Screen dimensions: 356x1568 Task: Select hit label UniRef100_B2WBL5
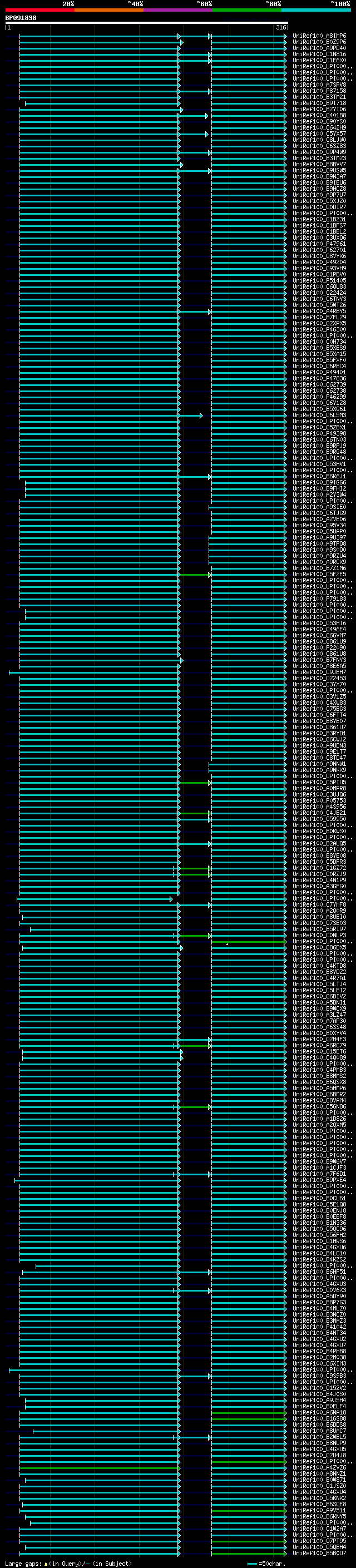coord(319,1437)
